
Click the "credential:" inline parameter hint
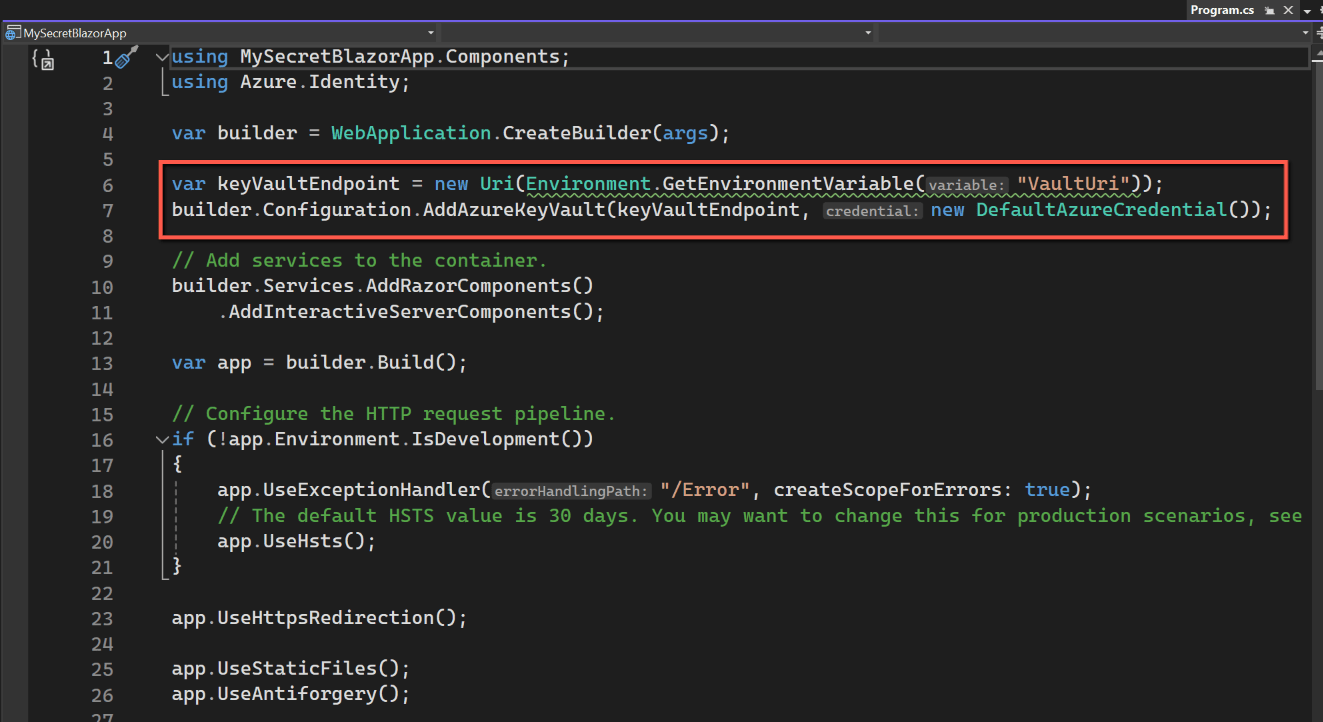click(x=873, y=211)
